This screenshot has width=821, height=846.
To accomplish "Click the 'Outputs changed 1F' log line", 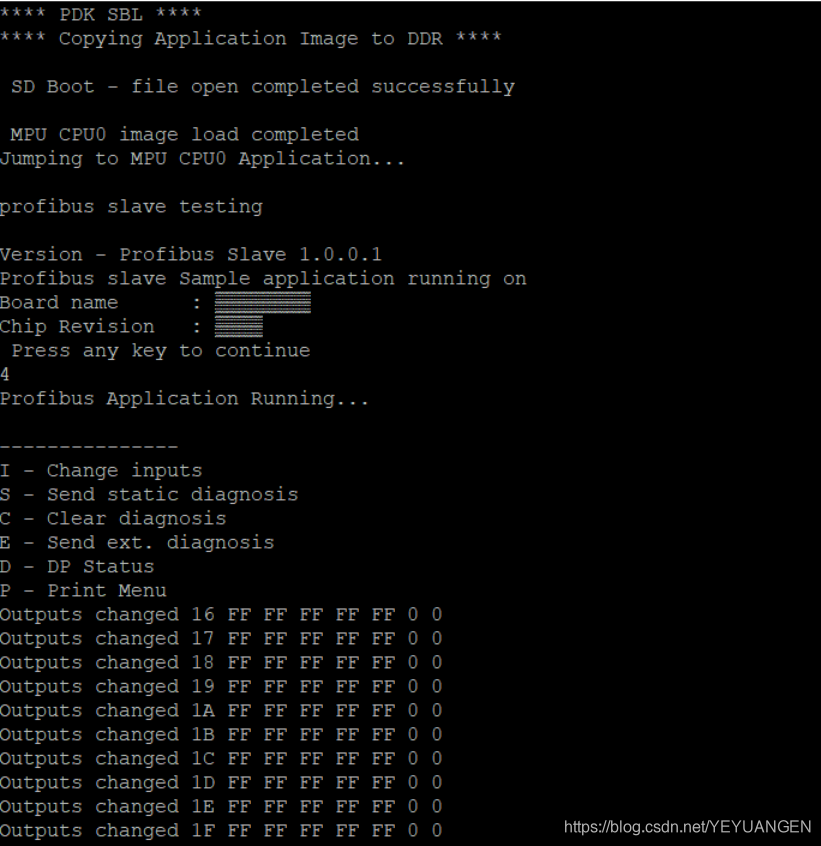I will pos(220,830).
